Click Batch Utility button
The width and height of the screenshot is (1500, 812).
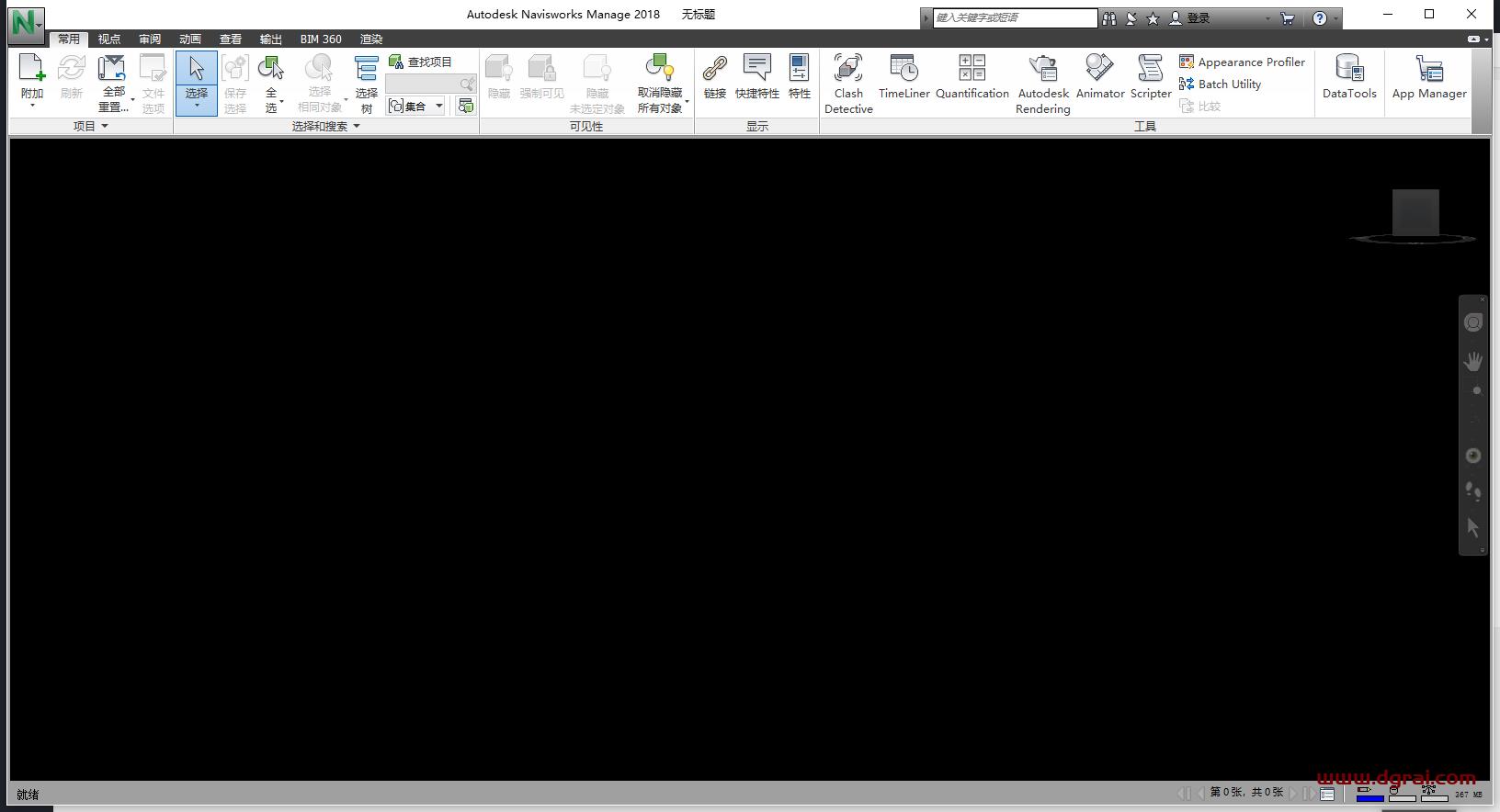click(x=1220, y=84)
